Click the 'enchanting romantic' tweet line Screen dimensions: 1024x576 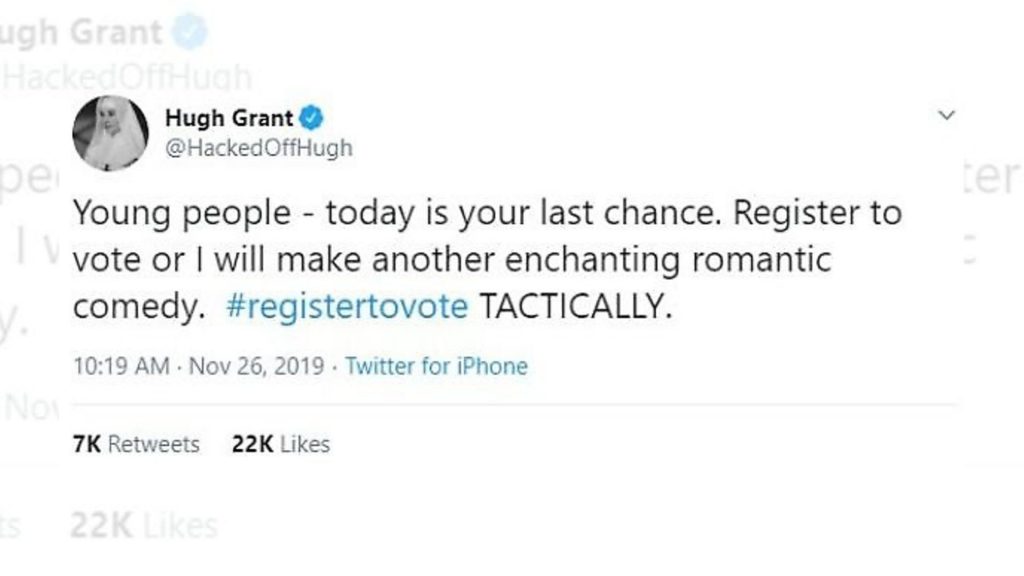(x=452, y=259)
